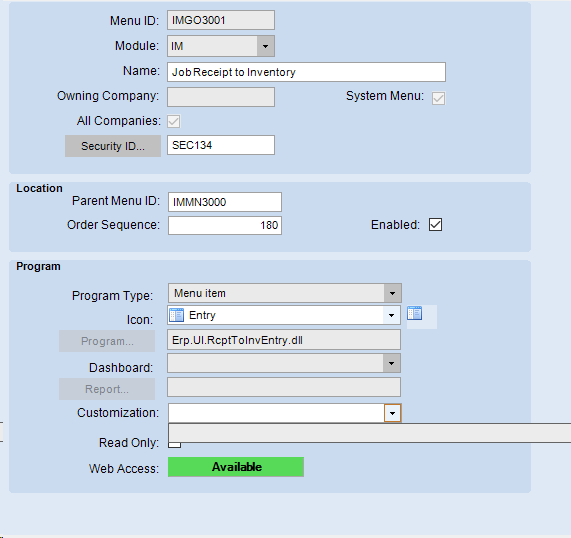Open the Module dropdown arrow

coord(265,46)
